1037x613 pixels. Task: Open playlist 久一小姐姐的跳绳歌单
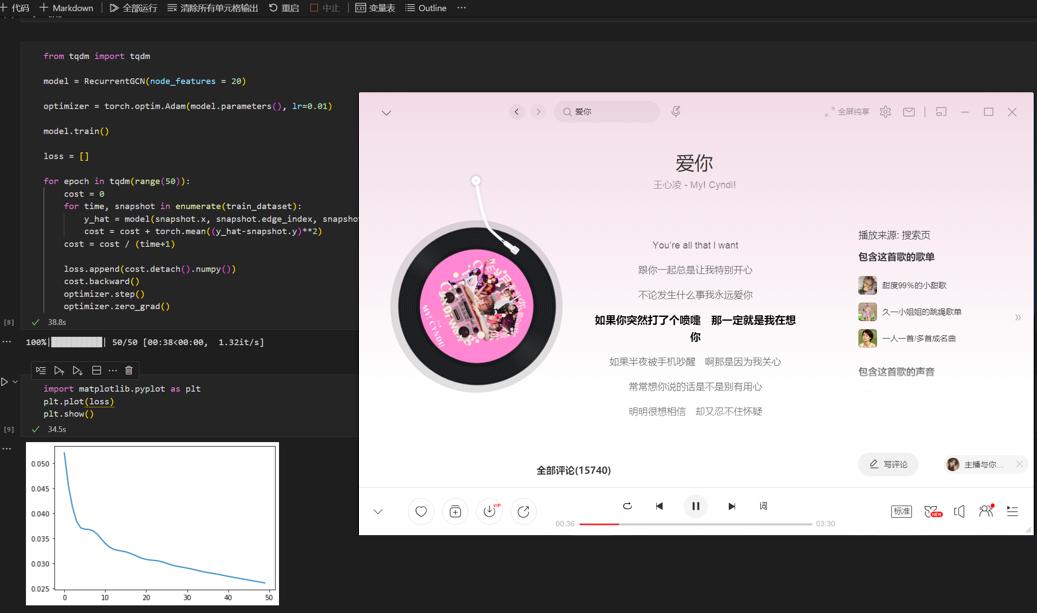(910, 311)
